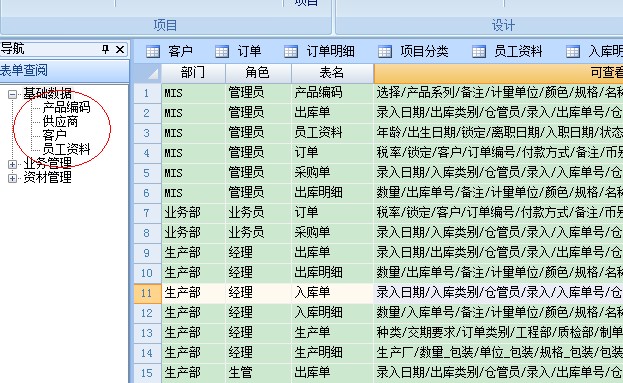Screen dimensions: 623x383
Task: Click 生产部 department cell in row 9
Action: tap(193, 253)
